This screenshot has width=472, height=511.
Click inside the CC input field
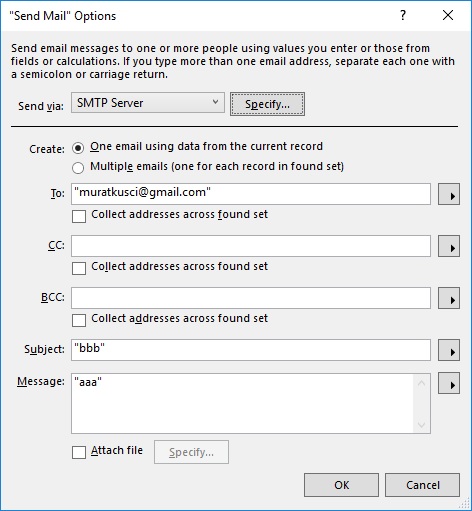251,246
